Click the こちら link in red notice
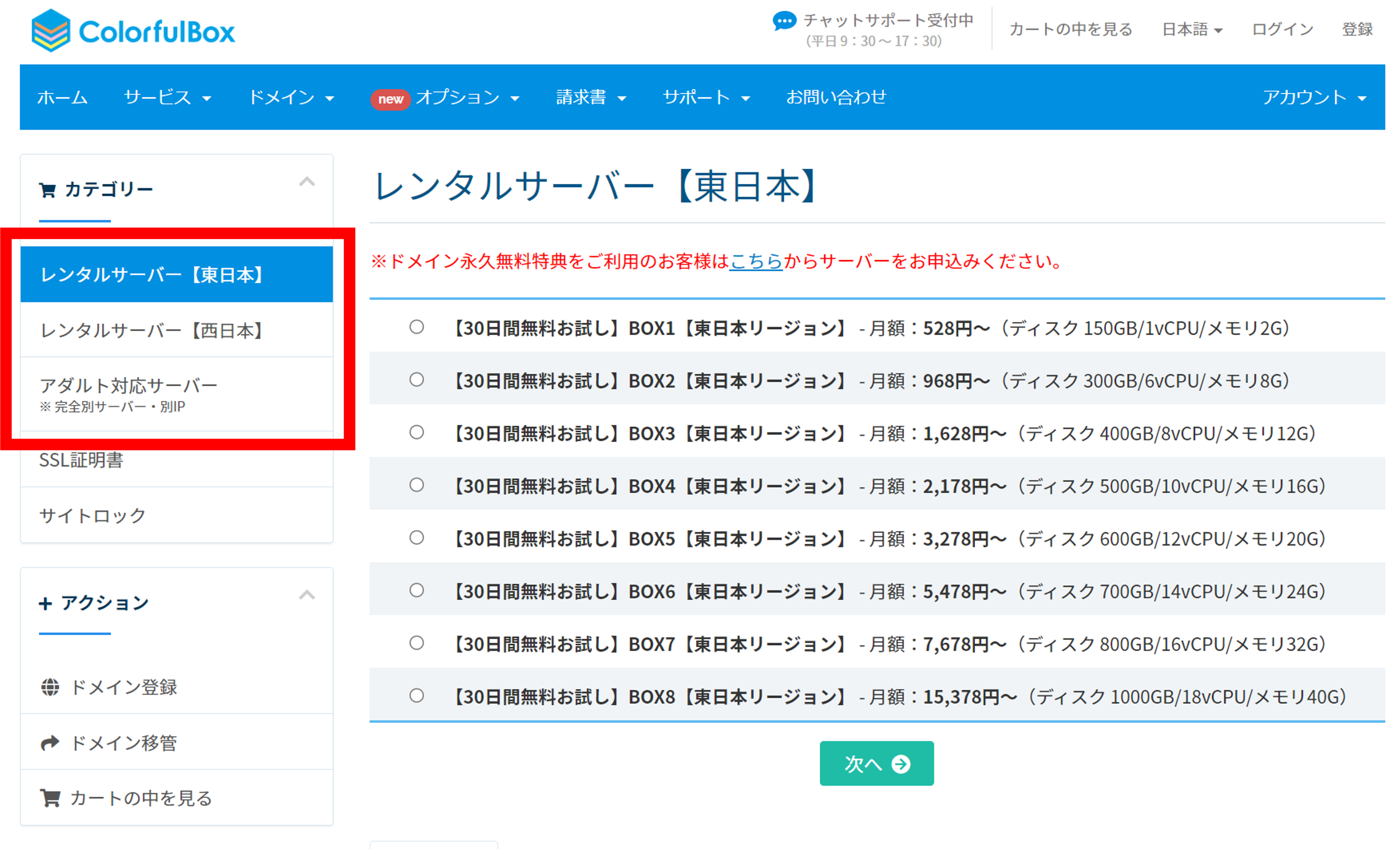This screenshot has height=849, width=1400. 756,261
